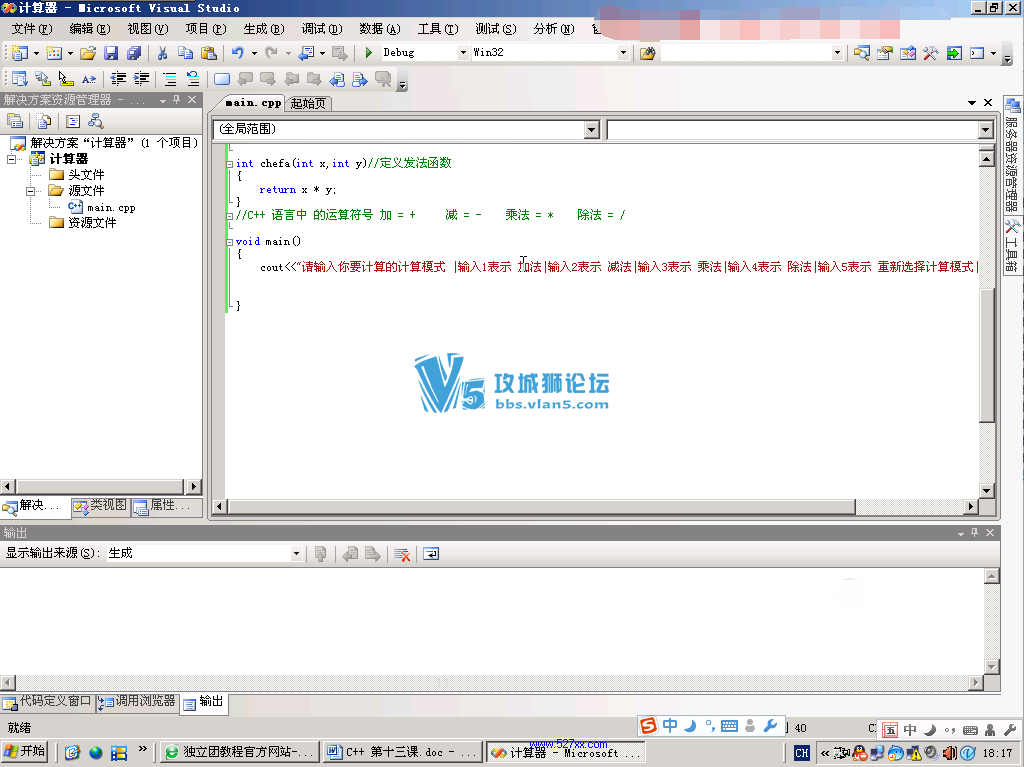1024x767 pixels.
Task: Select the 头文件 folder
Action: click(x=86, y=175)
